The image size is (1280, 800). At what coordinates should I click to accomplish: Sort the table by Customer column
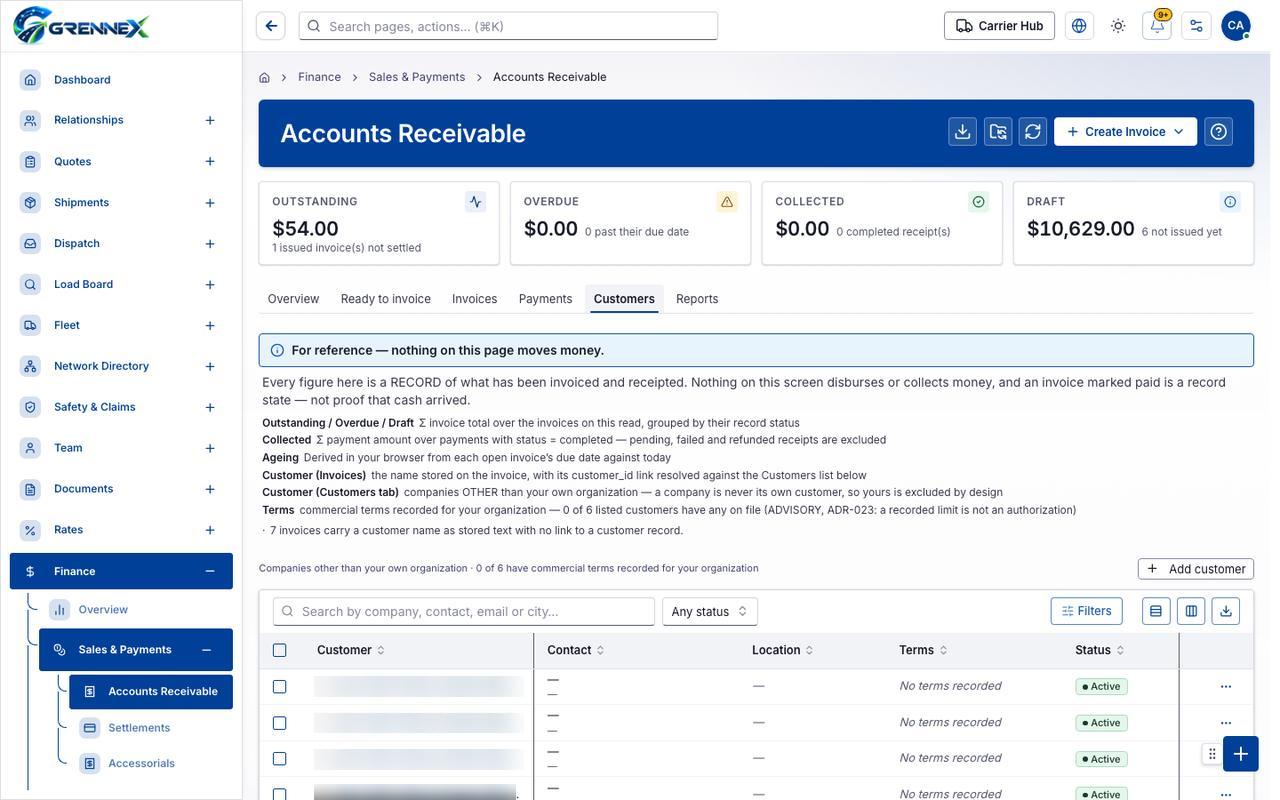[x=351, y=650]
